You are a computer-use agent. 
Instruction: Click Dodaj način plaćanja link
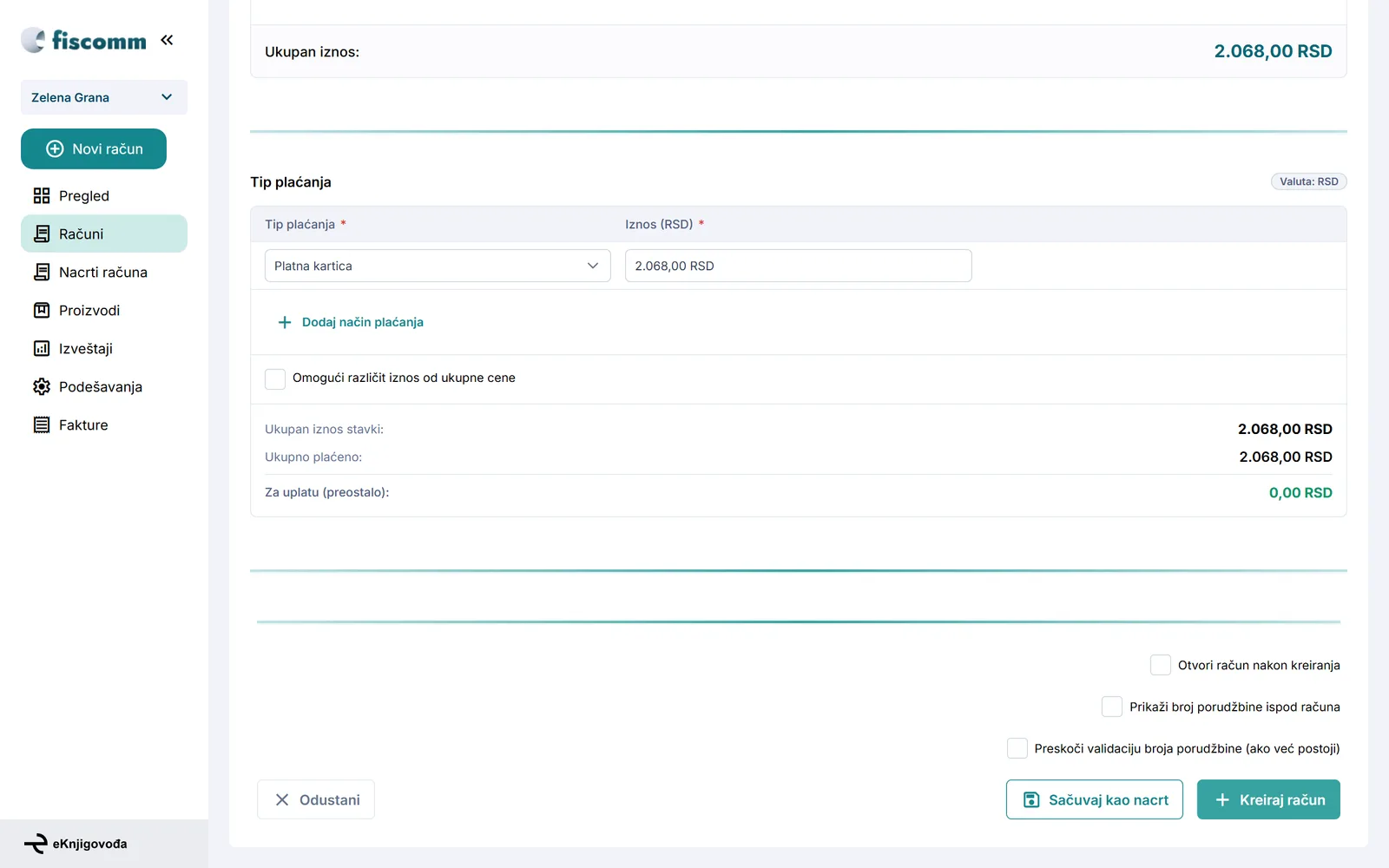pos(351,322)
